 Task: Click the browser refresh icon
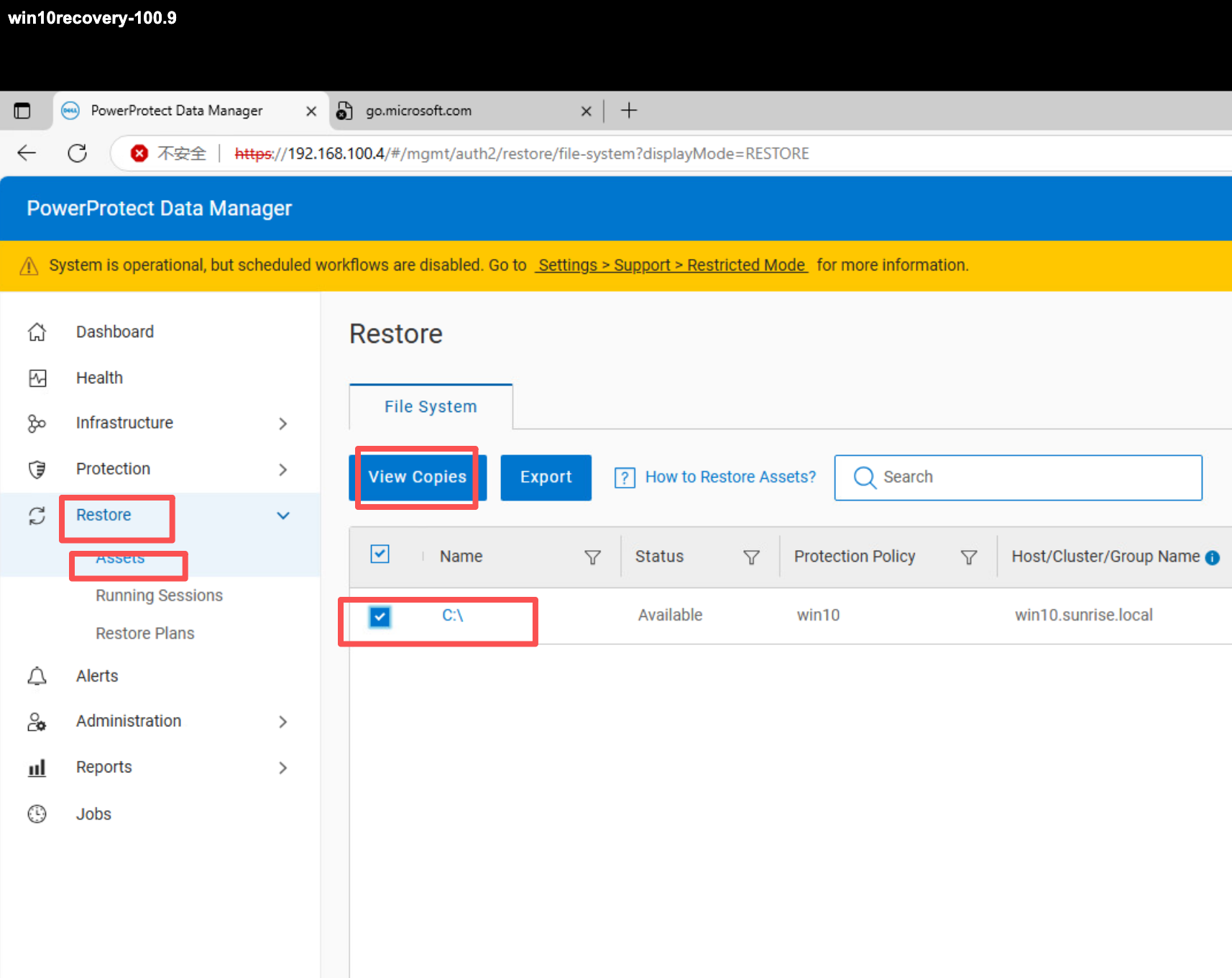[x=77, y=152]
